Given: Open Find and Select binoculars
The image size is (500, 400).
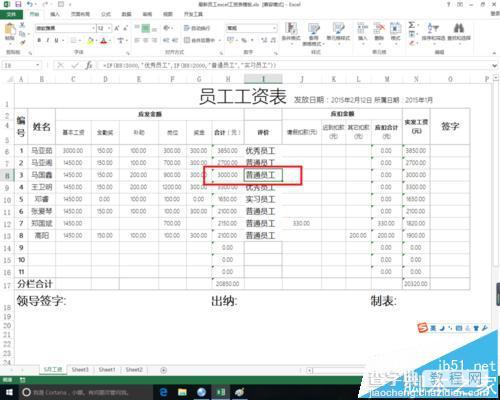Looking at the screenshot, I should click(459, 32).
